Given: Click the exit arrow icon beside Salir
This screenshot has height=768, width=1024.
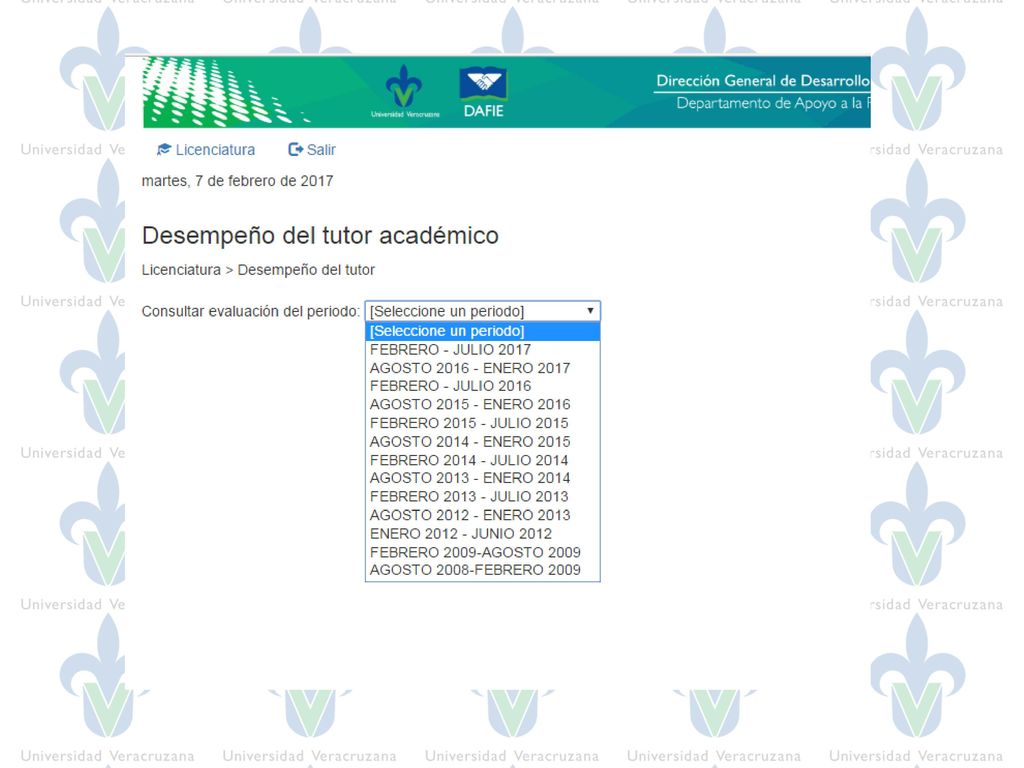Looking at the screenshot, I should tap(295, 150).
